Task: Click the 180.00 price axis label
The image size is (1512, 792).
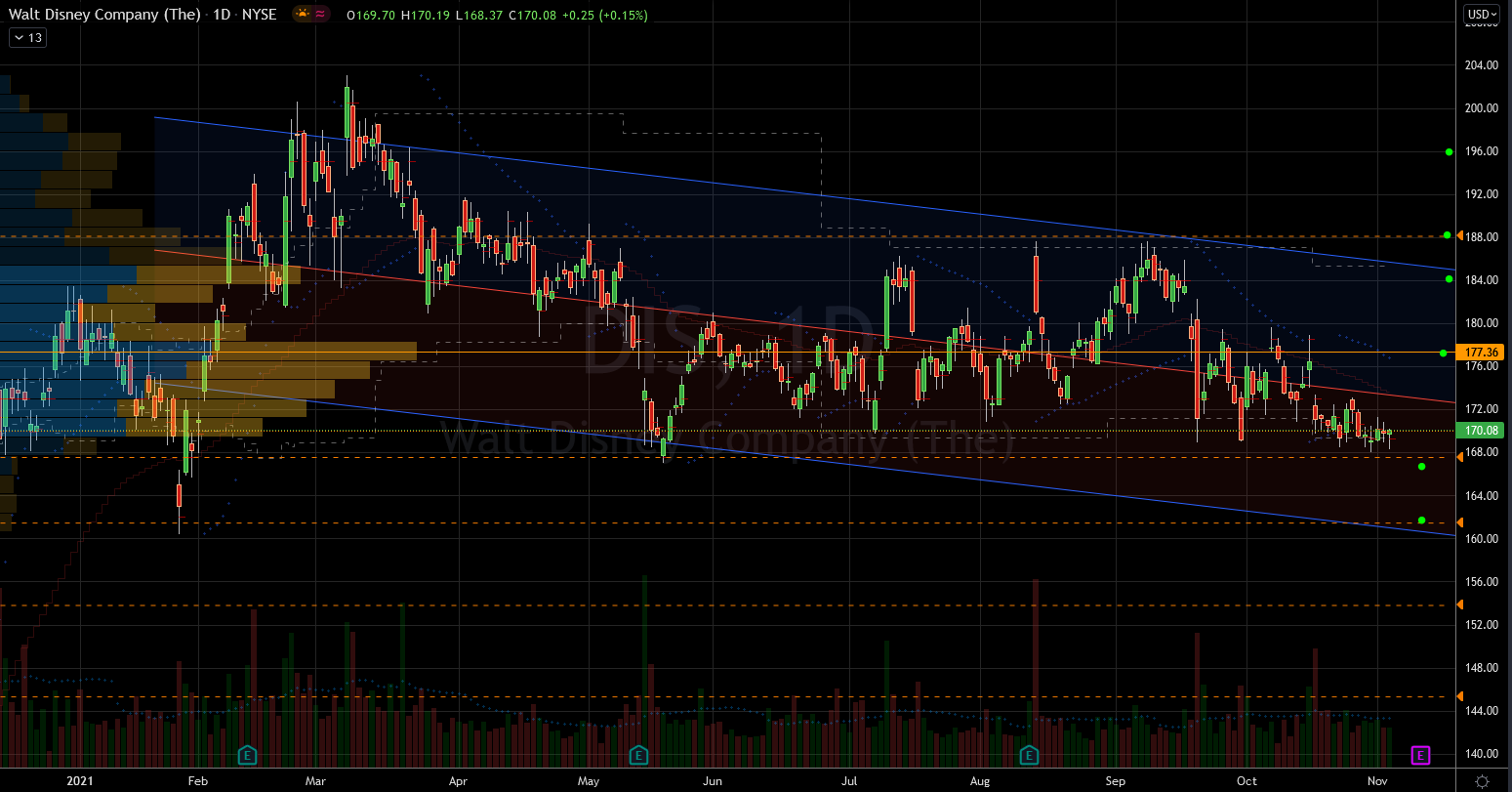Action: 1481,323
